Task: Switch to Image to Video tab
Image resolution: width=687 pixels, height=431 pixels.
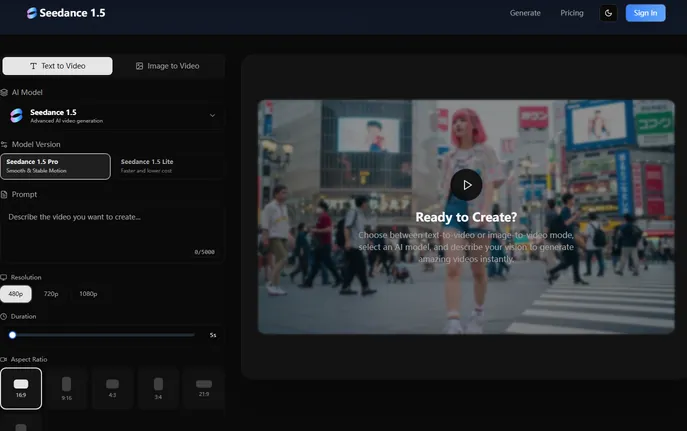Action: 168,66
